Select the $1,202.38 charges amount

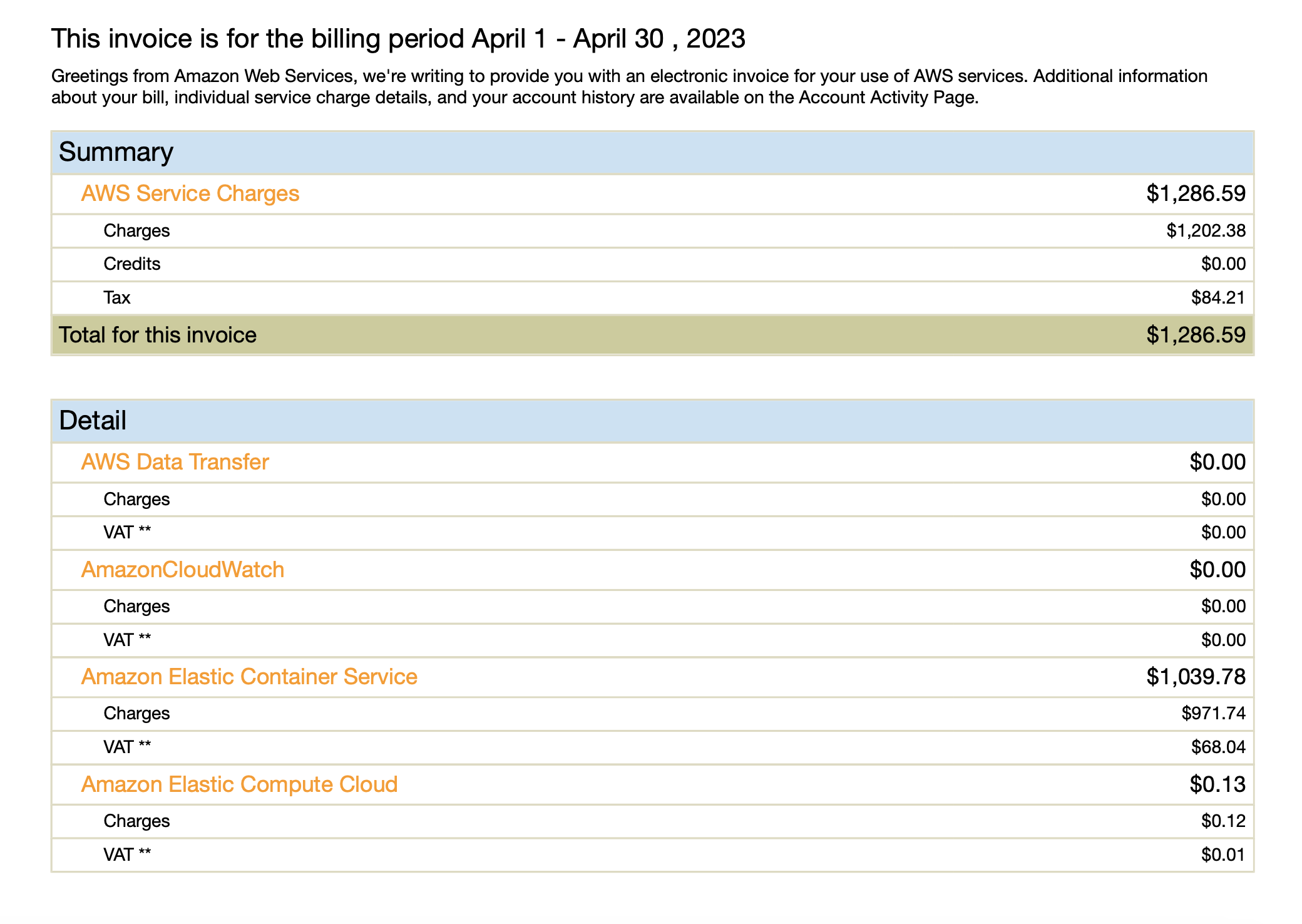click(x=1206, y=231)
